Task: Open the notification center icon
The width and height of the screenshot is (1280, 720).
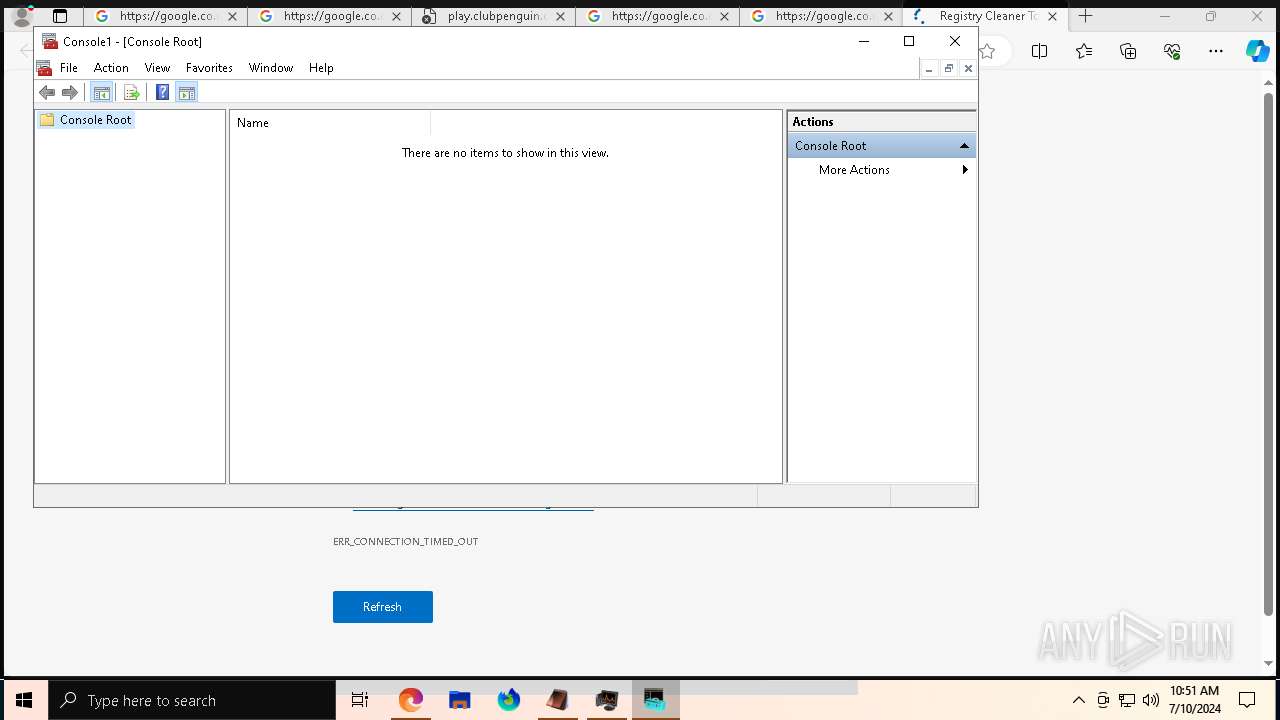Action: (1247, 700)
